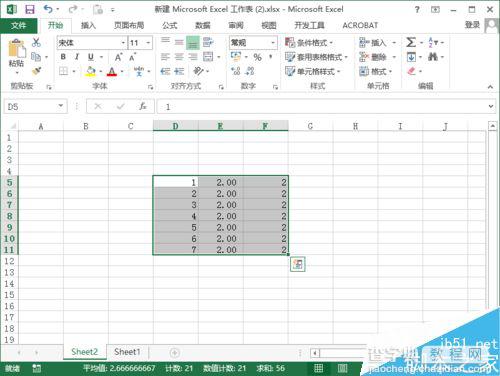Click the Fill down arrow icon
This screenshot has height=376, width=500.
[411, 57]
